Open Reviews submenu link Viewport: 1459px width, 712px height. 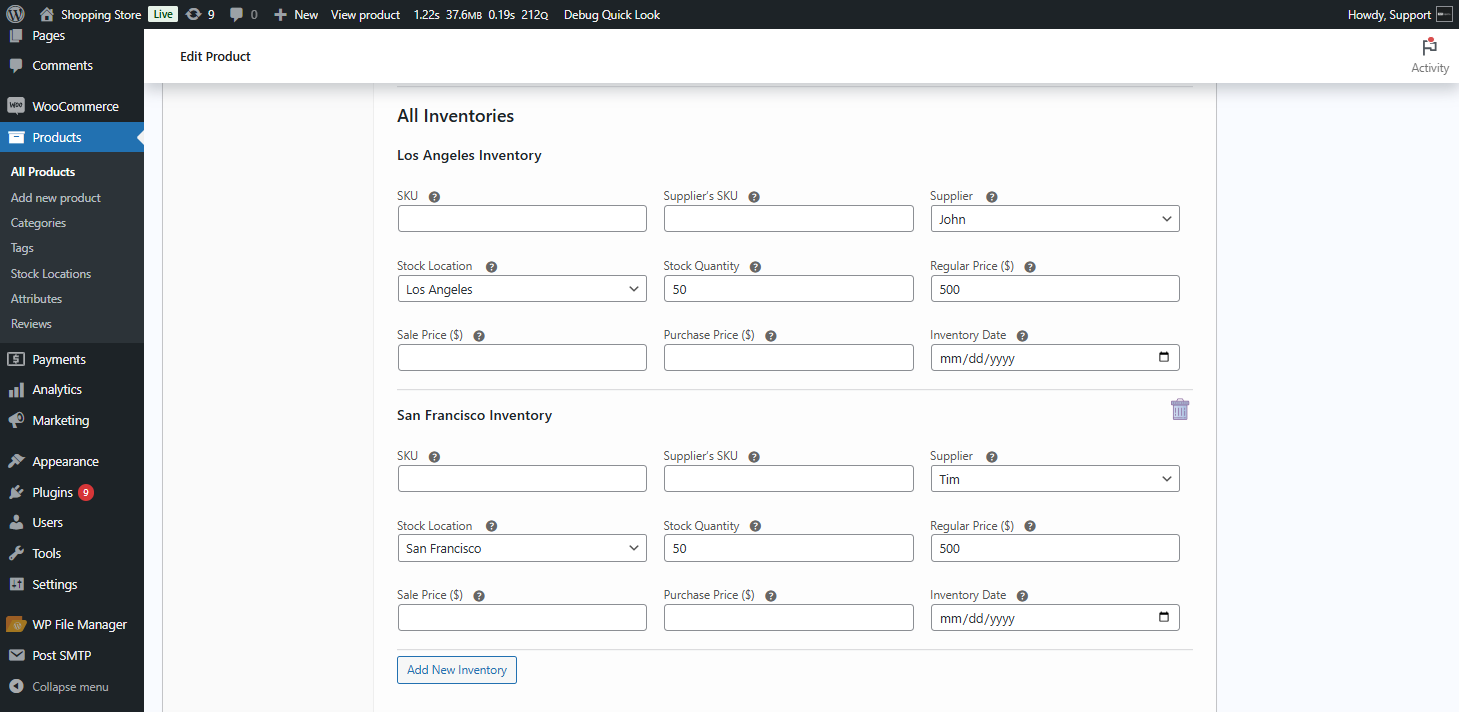click(x=31, y=324)
